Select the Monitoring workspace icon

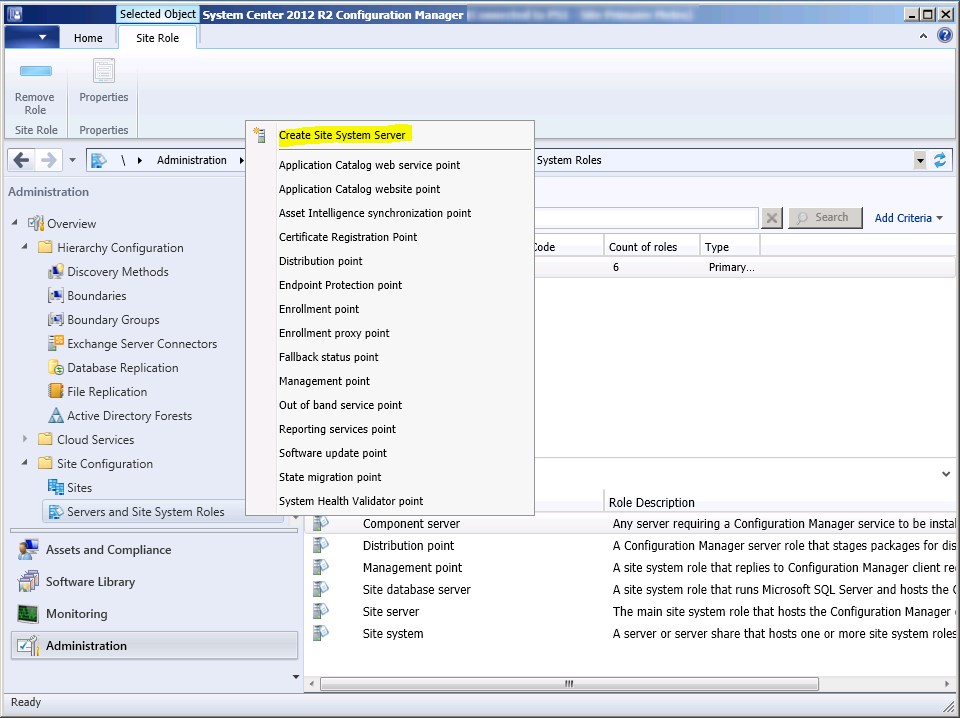click(x=28, y=613)
